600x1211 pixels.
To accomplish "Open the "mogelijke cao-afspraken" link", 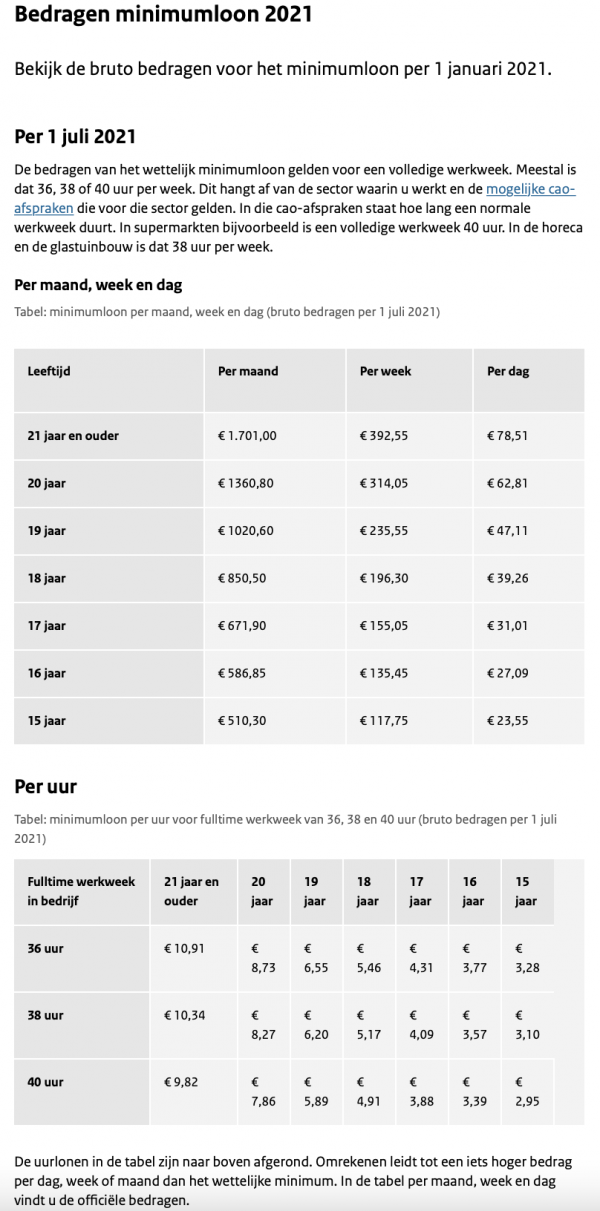I will 530,189.
